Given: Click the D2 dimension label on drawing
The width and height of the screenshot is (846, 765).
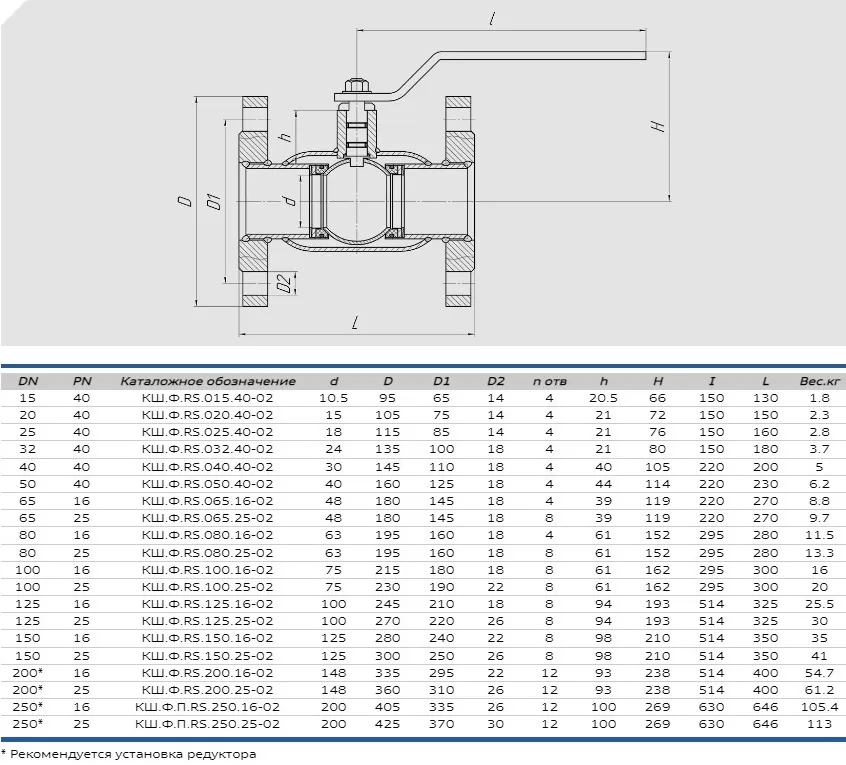Looking at the screenshot, I should pyautogui.click(x=282, y=284).
